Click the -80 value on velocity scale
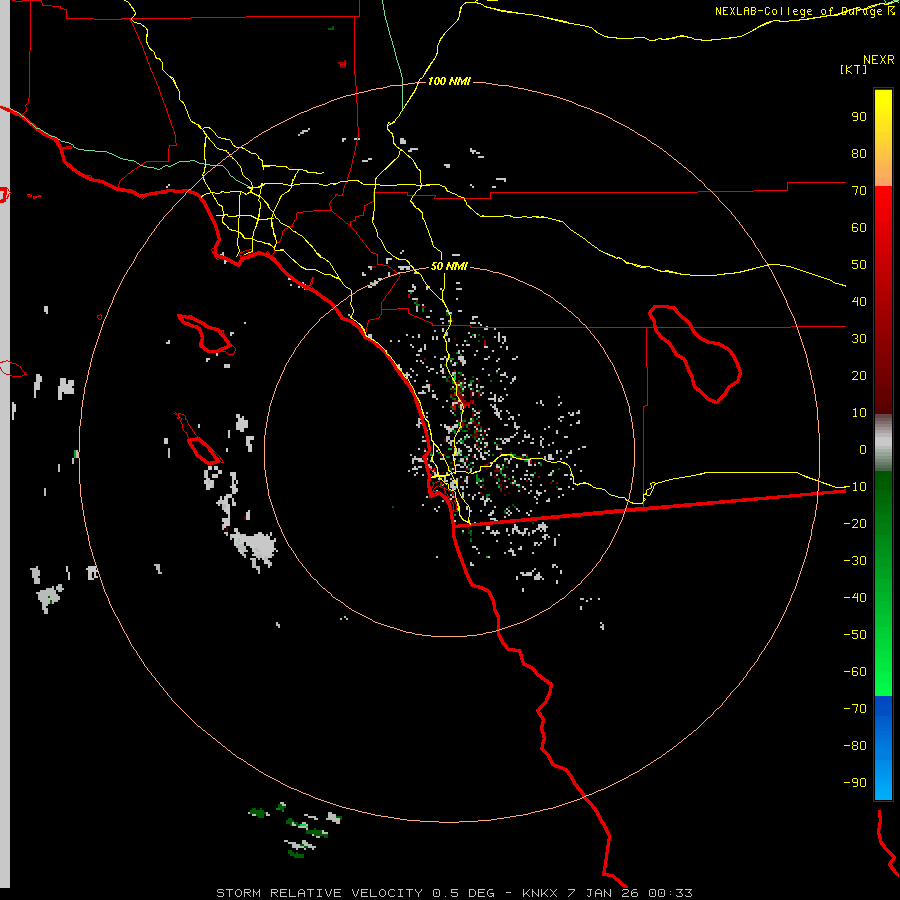The image size is (900, 900). pyautogui.click(x=855, y=746)
